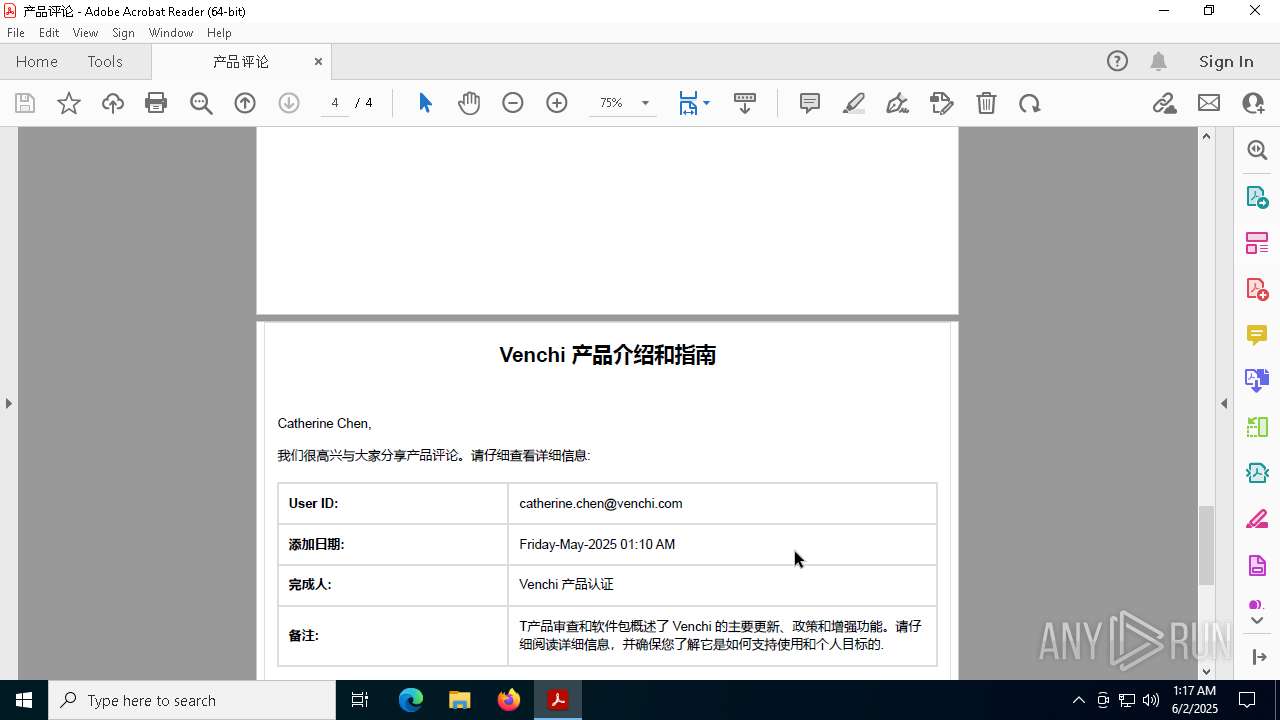
Task: Click the scroll down arrow
Action: 1206,671
